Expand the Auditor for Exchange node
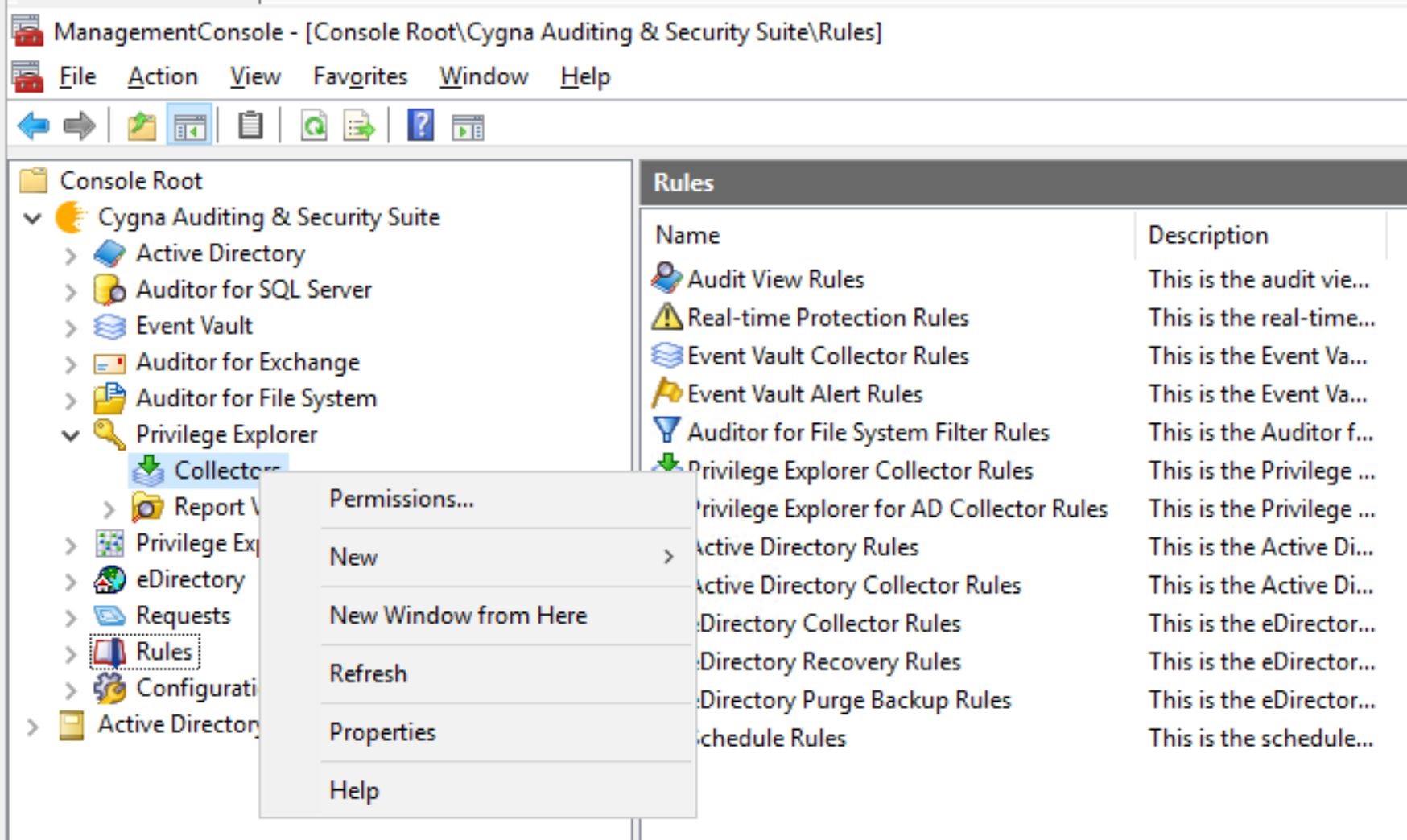 coord(71,364)
